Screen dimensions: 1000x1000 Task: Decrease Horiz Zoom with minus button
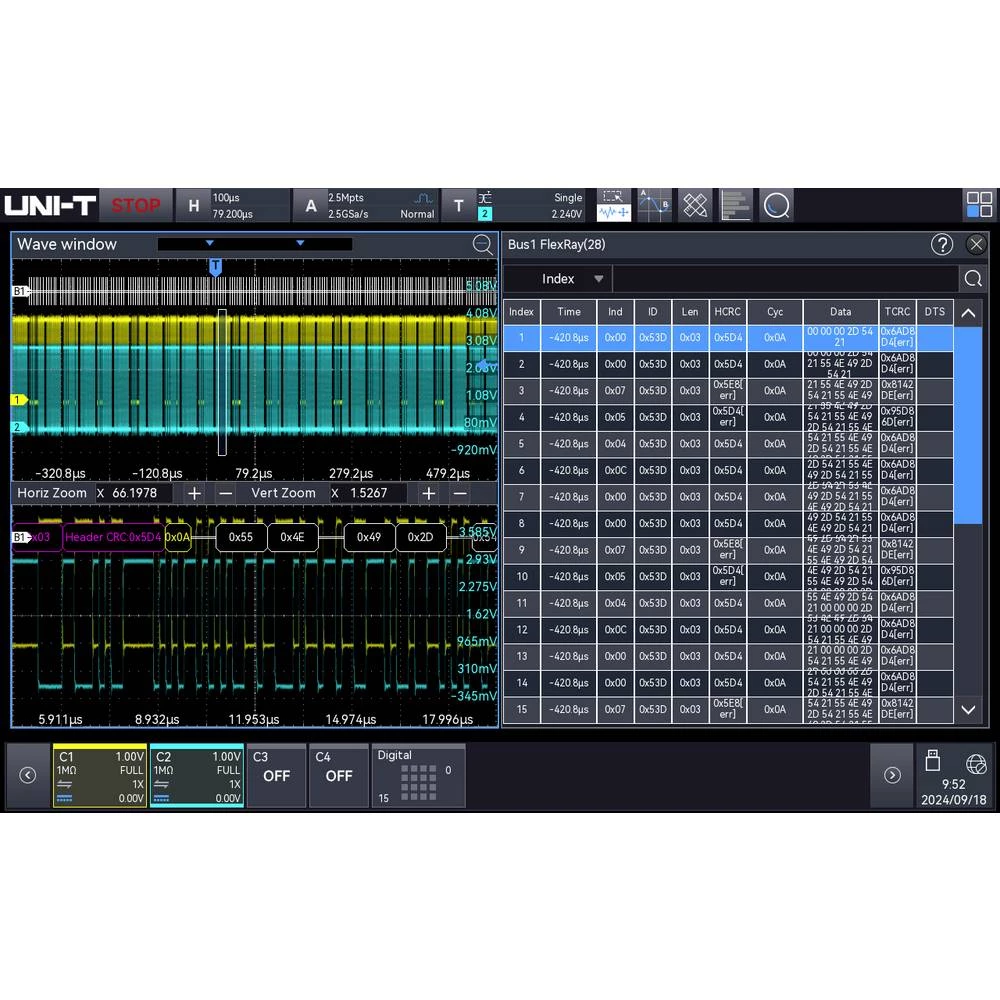pyautogui.click(x=225, y=493)
